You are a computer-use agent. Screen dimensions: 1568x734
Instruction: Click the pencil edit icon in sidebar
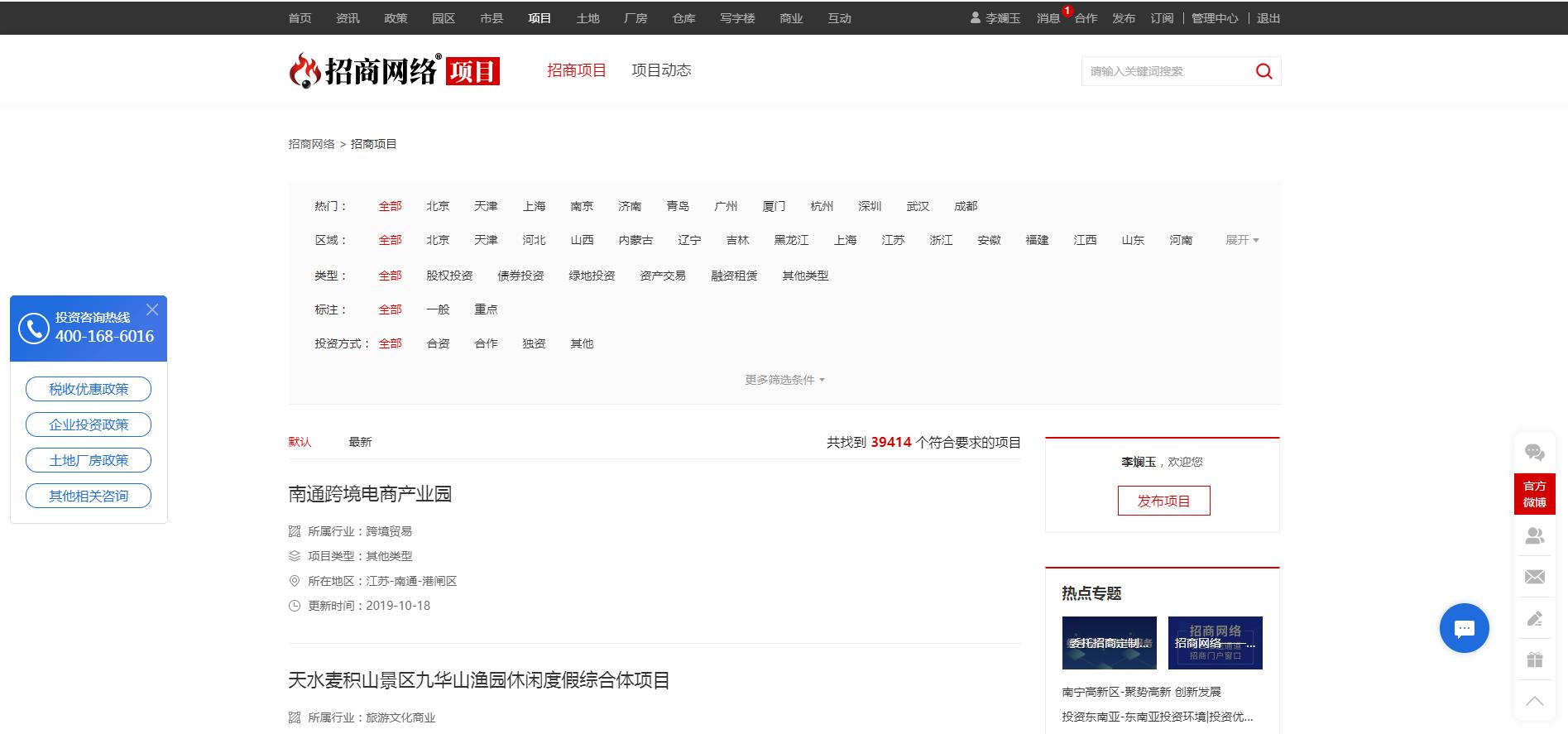pos(1534,618)
